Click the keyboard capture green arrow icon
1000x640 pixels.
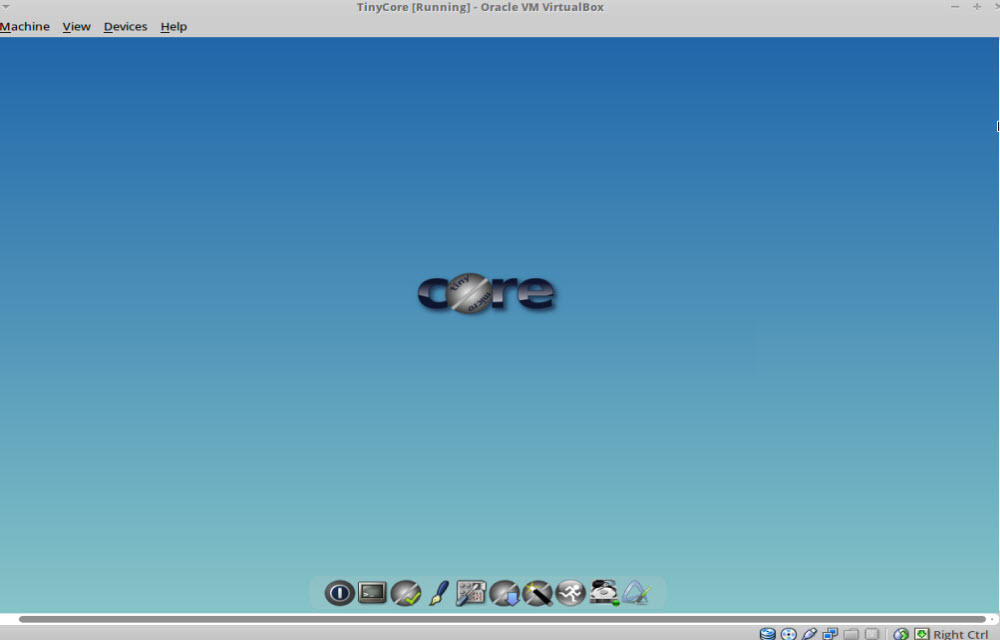[922, 634]
